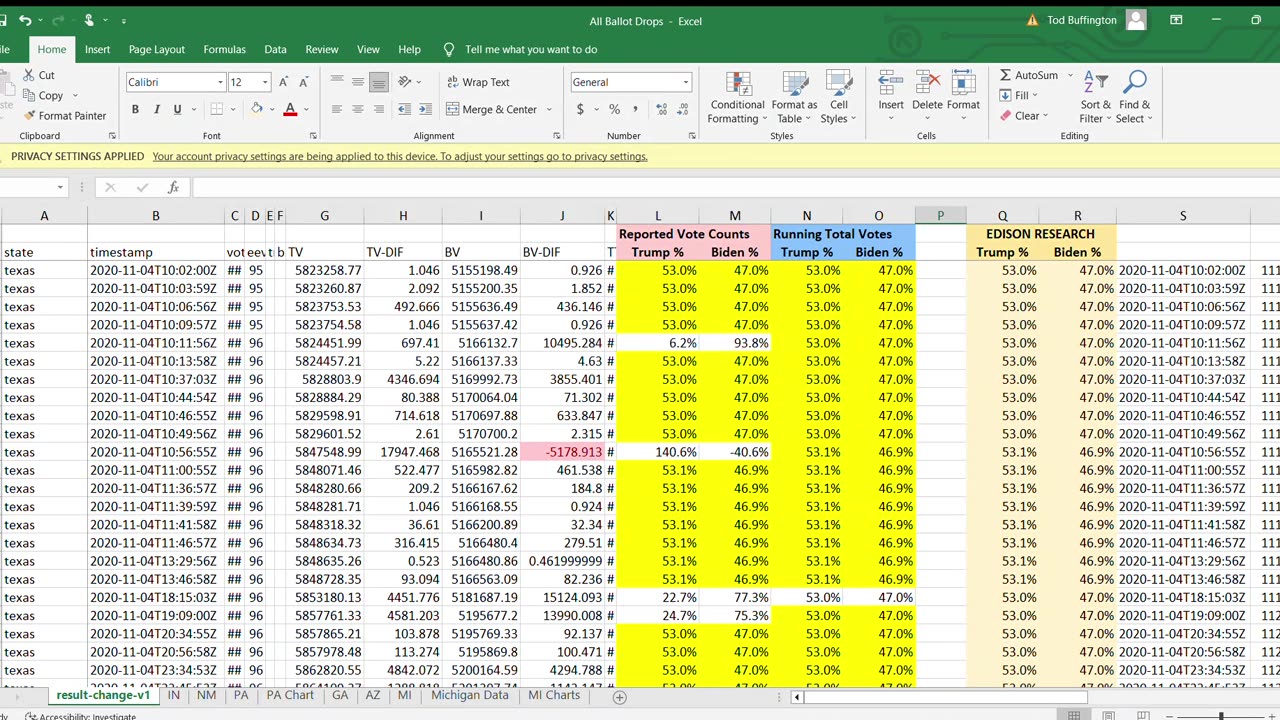
Task: Open the Formulas tab
Action: 224,49
